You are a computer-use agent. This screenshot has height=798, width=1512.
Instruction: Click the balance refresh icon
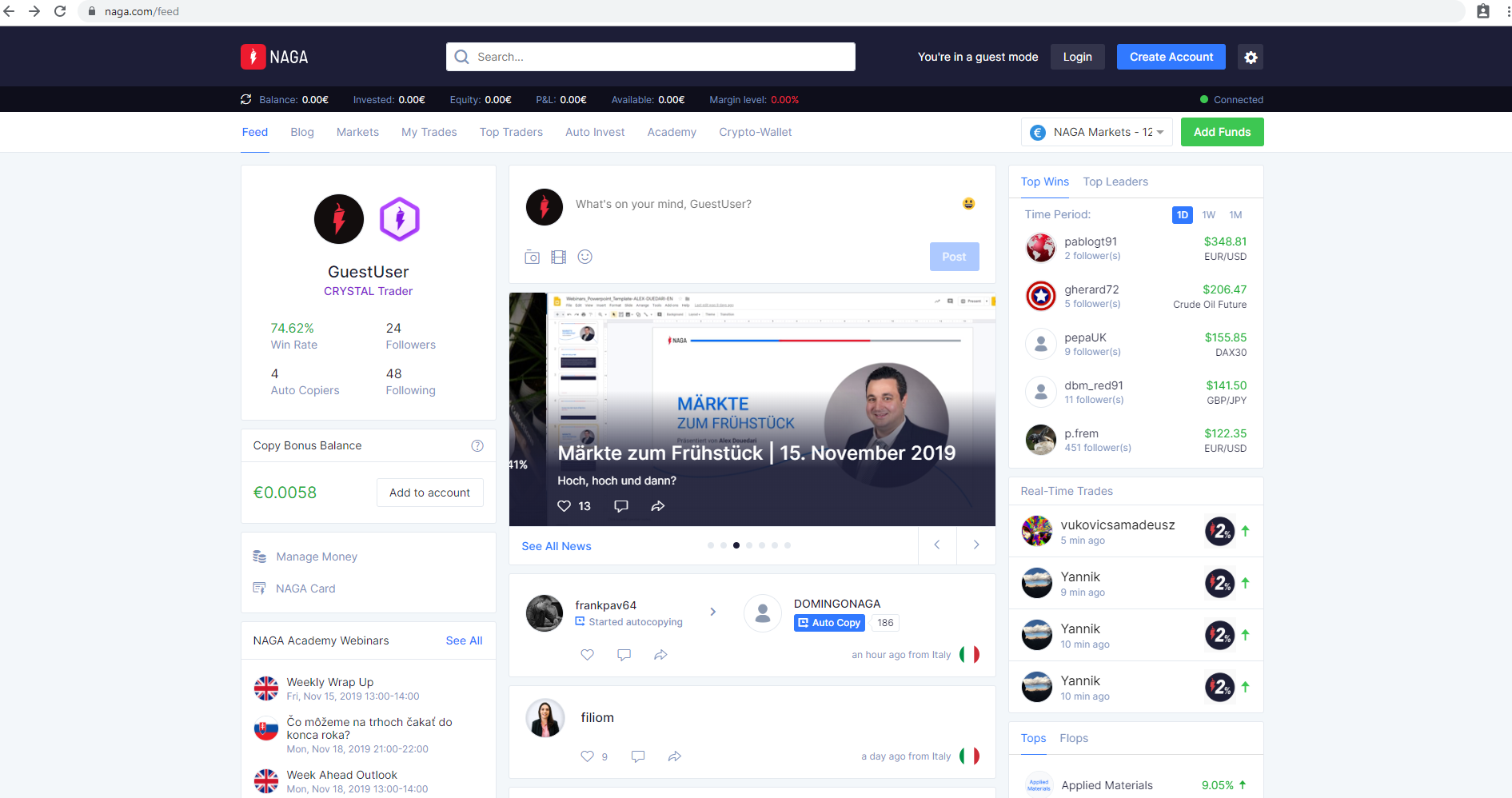[x=246, y=99]
